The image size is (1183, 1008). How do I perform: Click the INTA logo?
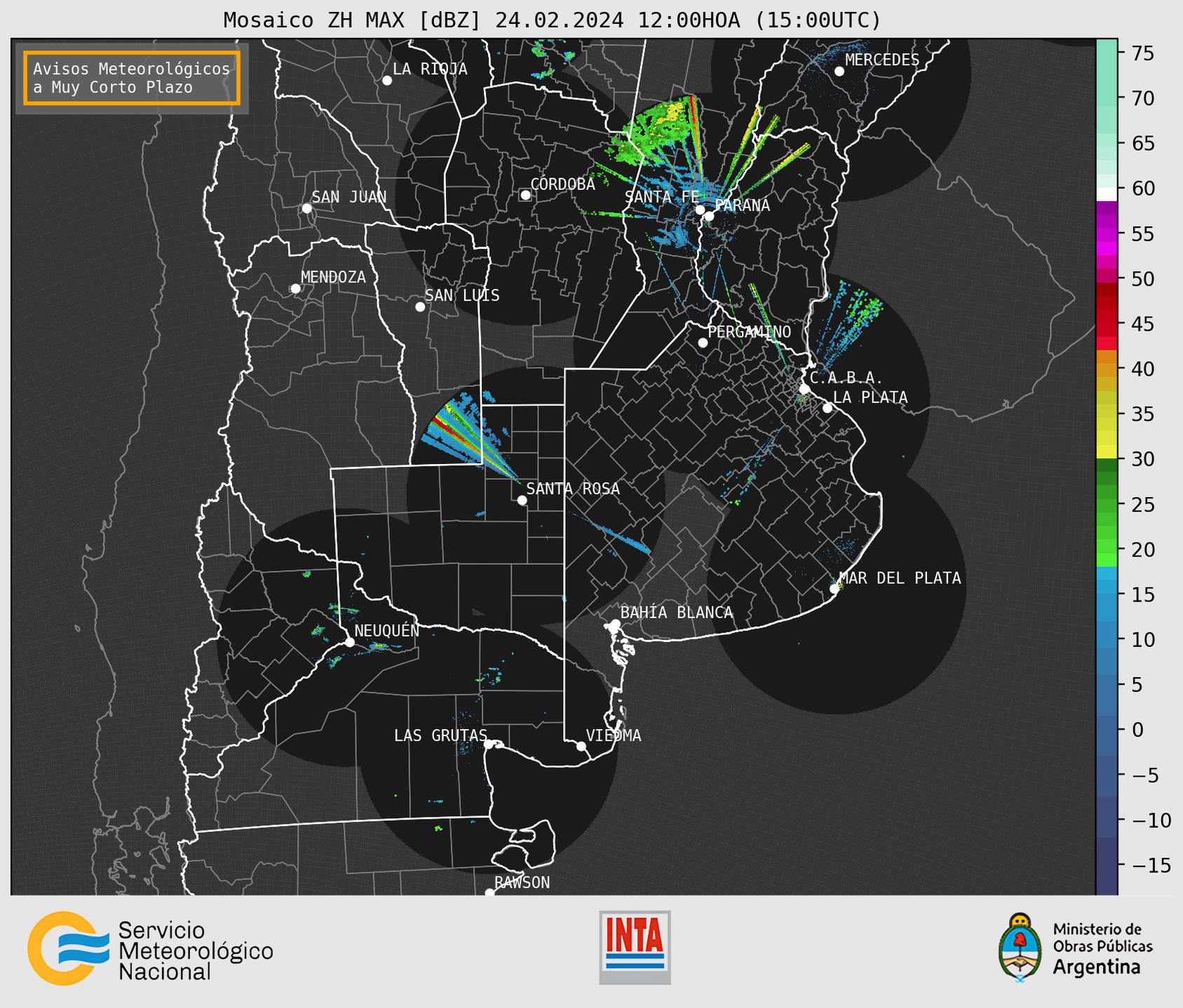(635, 947)
